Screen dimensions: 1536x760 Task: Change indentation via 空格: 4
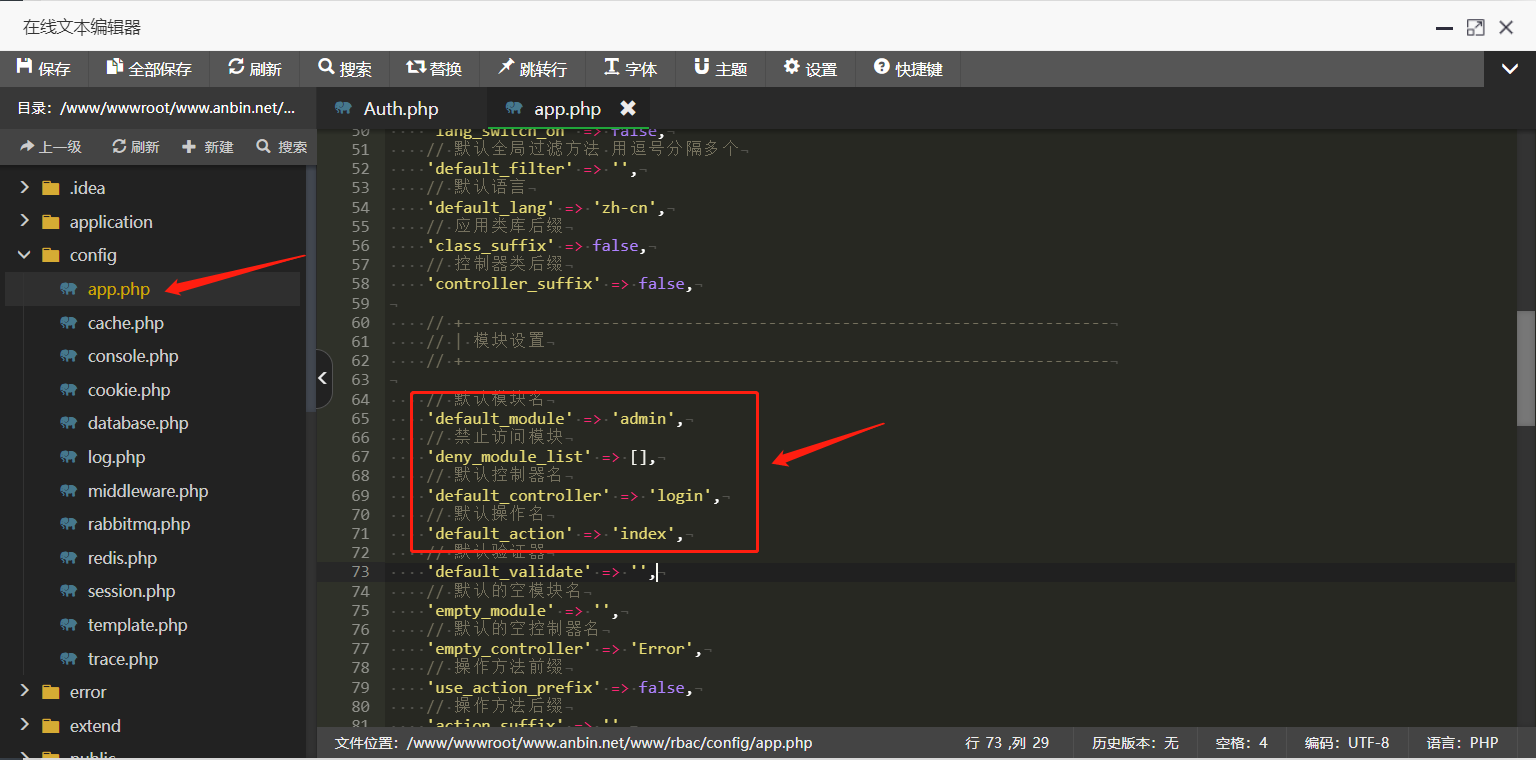click(x=1241, y=743)
